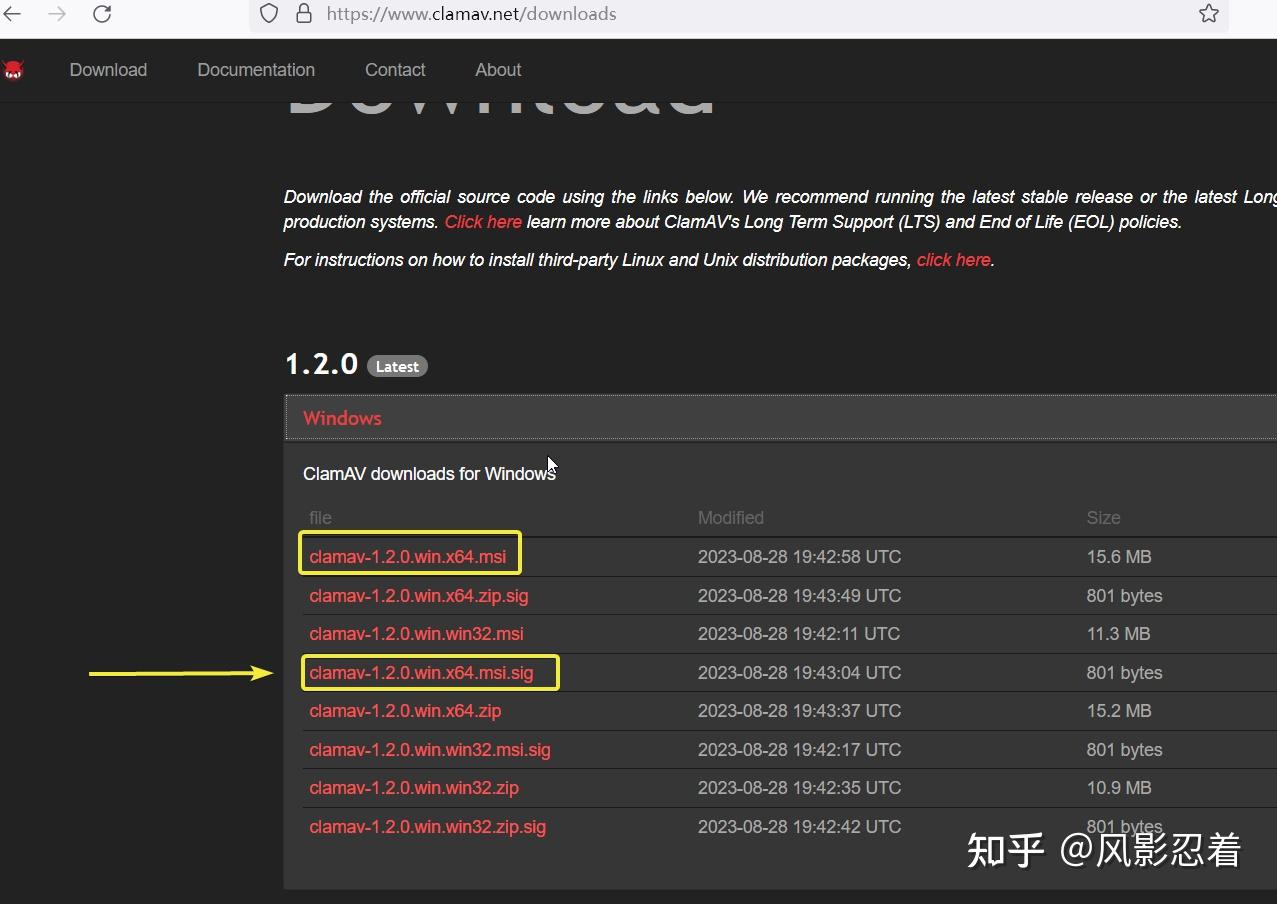Click the 'Size' column header
The width and height of the screenshot is (1277, 904).
click(1104, 518)
